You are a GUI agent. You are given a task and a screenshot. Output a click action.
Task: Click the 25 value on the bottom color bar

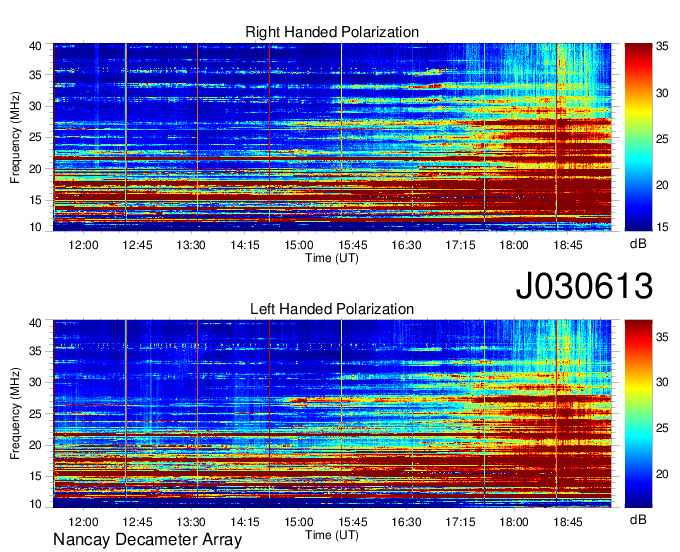tap(662, 428)
